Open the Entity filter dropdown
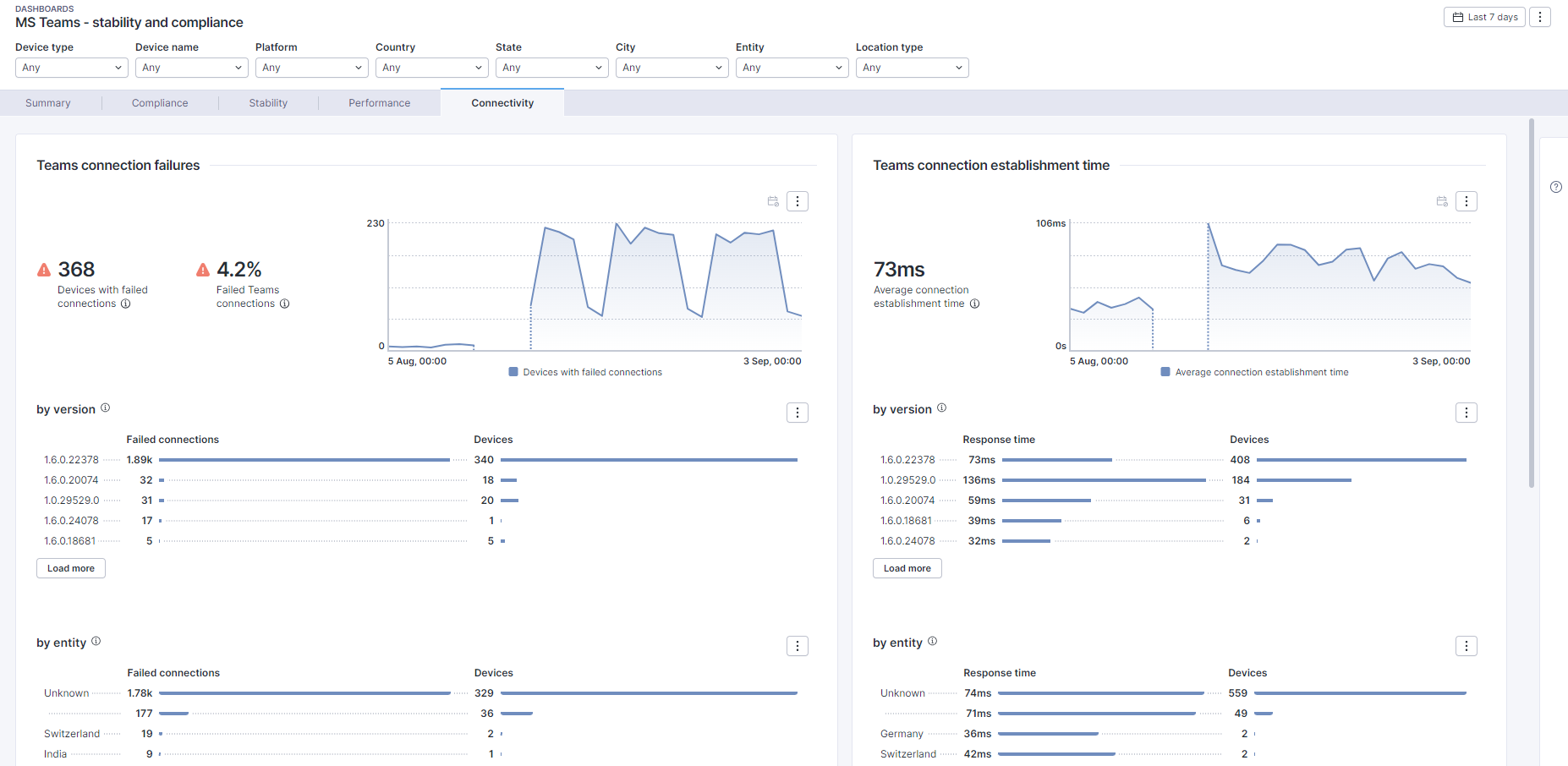The width and height of the screenshot is (1568, 766). pos(792,68)
